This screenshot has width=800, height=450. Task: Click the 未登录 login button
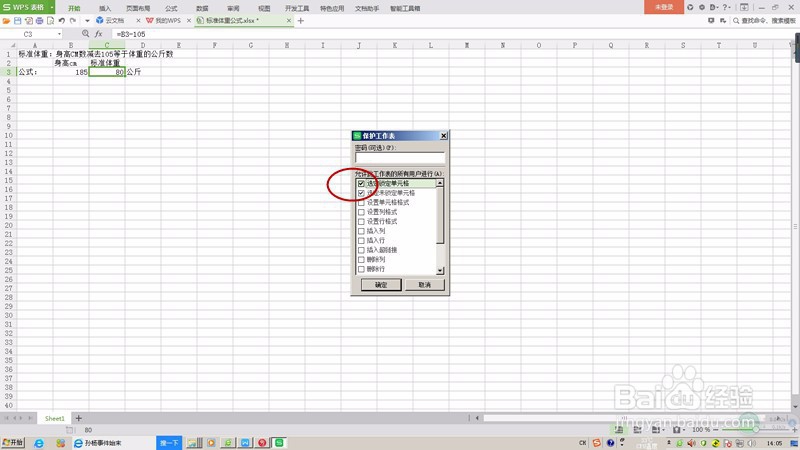coord(664,7)
